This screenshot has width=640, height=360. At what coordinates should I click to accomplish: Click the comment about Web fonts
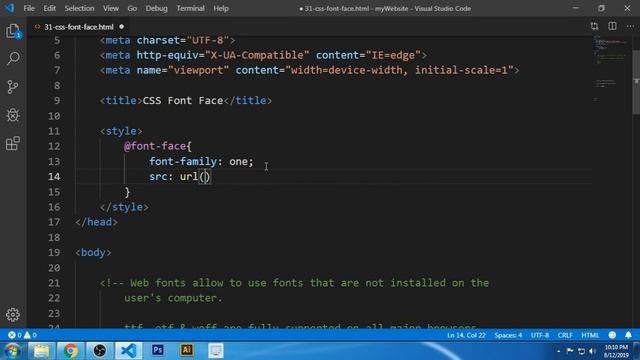[294, 283]
